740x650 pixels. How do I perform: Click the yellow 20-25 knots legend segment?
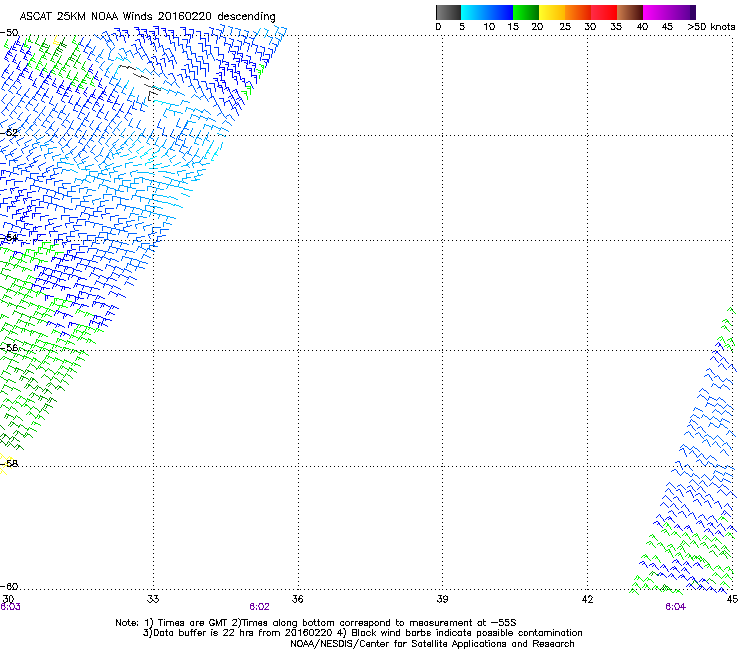point(552,12)
